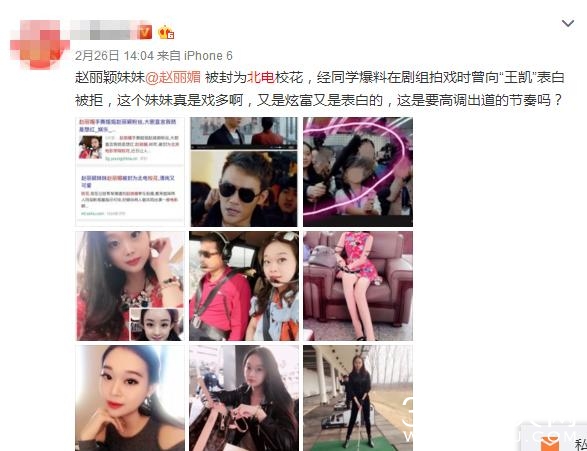Open the poster's blurred avatar
Screen dimensions: 587x451
tap(39, 45)
